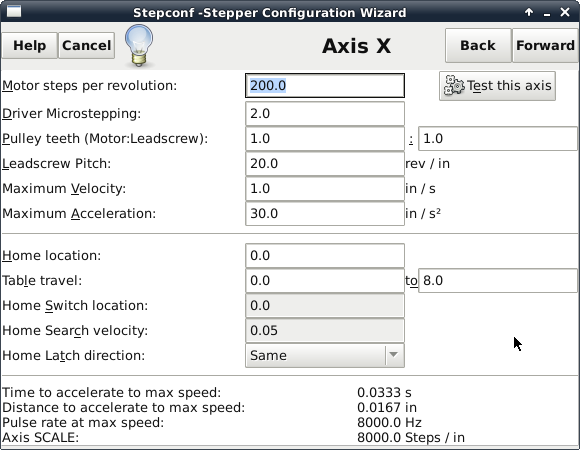The height and width of the screenshot is (450, 580).
Task: Click the Driver Microstepping input field
Action: (325, 114)
